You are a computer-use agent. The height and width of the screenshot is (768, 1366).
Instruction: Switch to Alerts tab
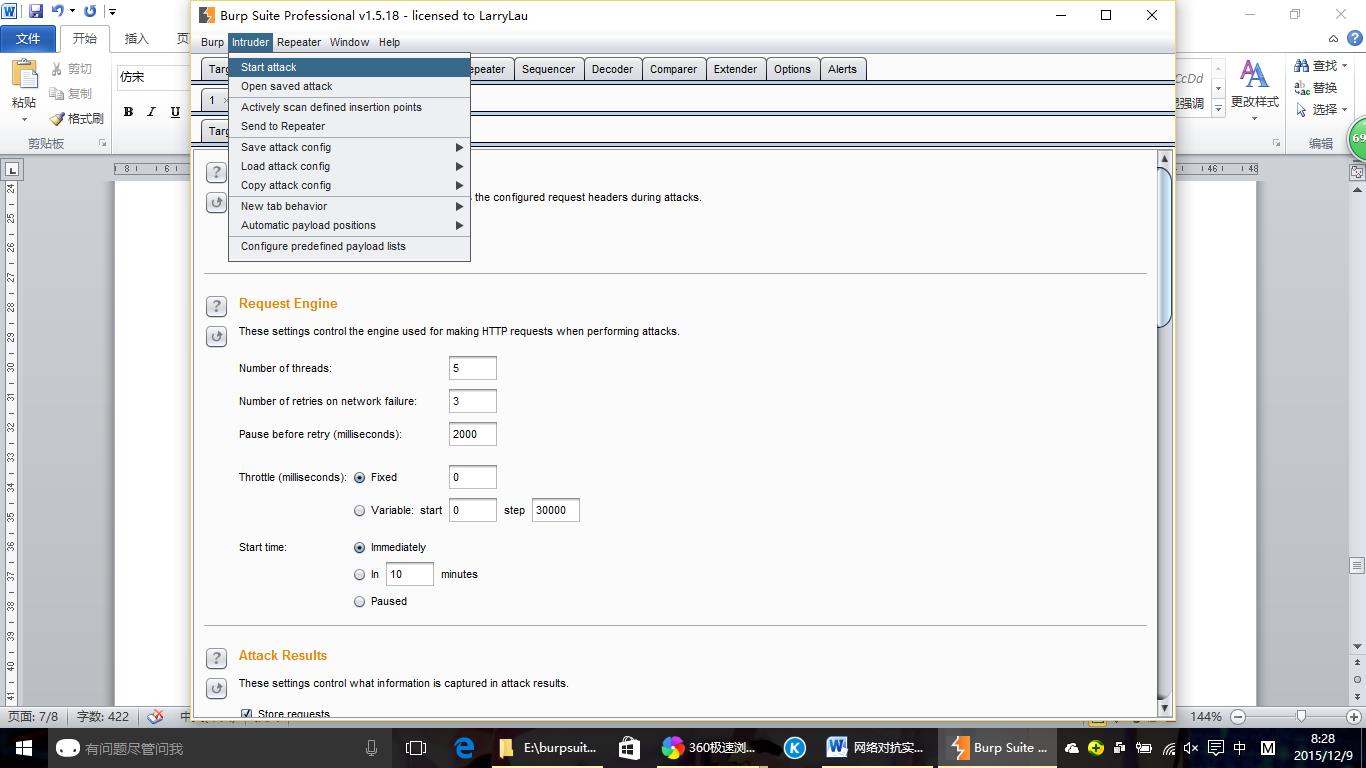pyautogui.click(x=842, y=69)
